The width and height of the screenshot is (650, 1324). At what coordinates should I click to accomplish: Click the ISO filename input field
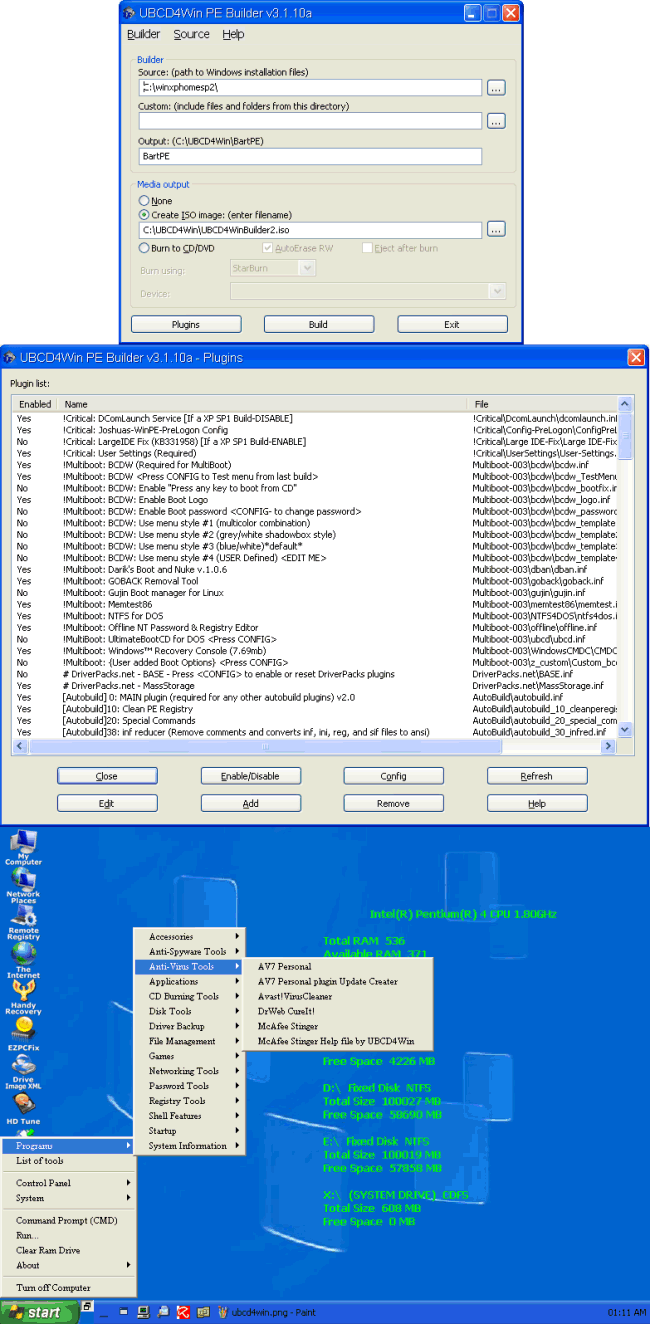pos(310,230)
